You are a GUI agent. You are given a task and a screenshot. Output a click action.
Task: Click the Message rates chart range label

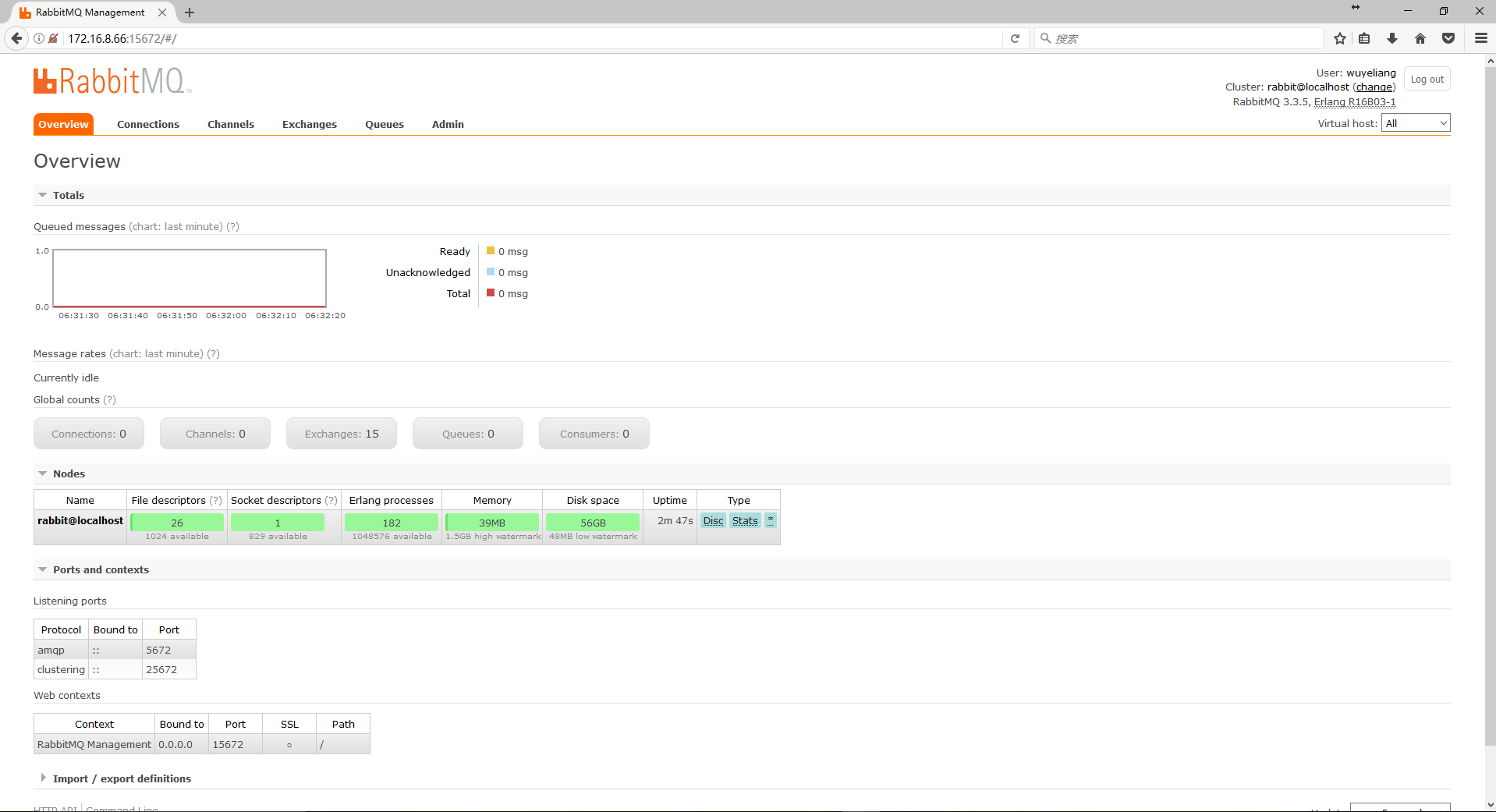point(156,354)
